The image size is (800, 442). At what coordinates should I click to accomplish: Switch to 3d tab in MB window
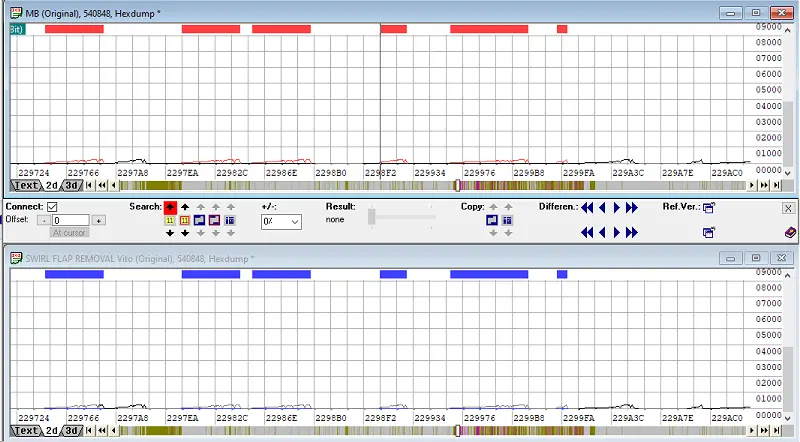71,185
